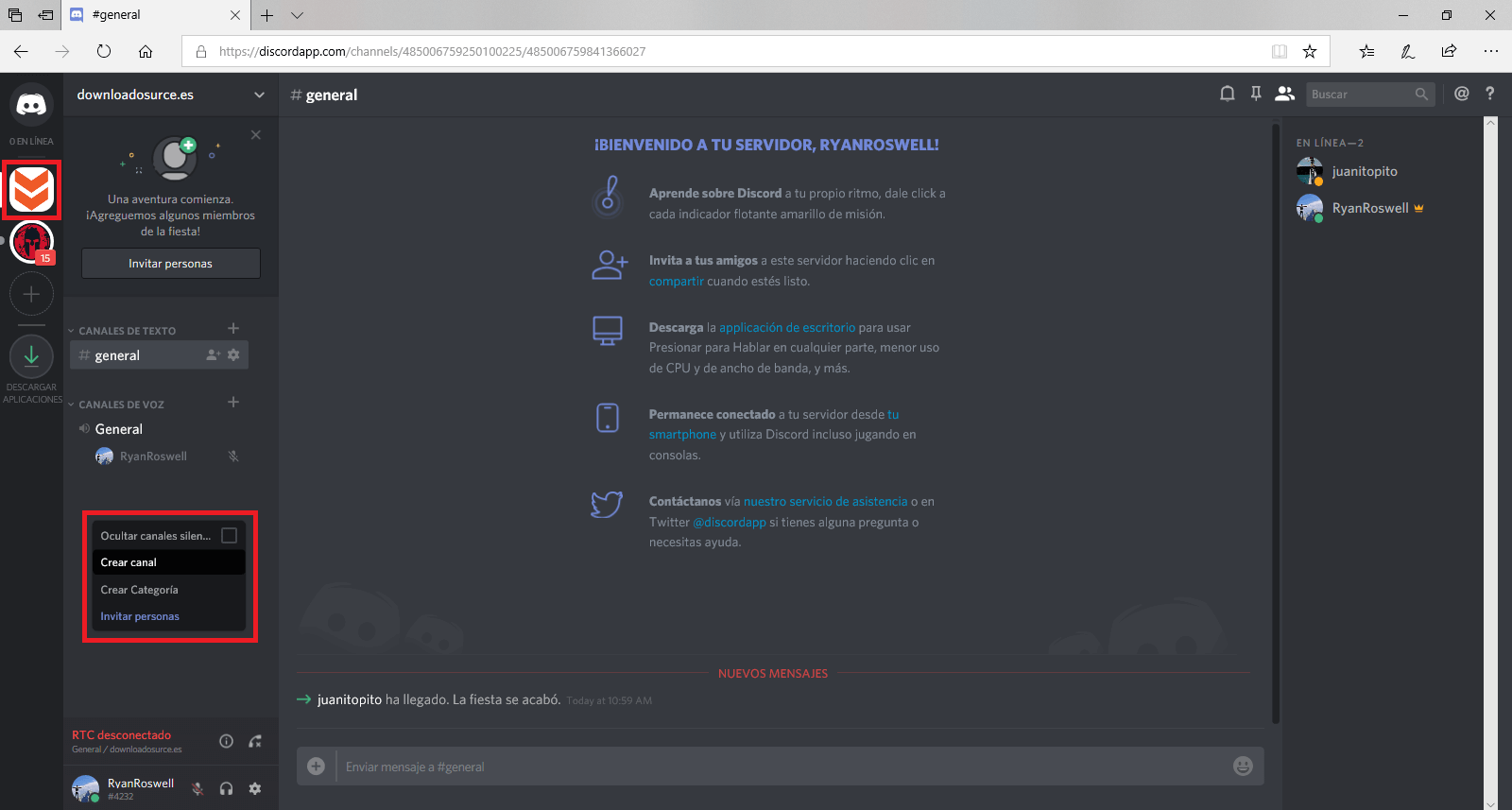Refresh the browser page
The image size is (1512, 810).
pyautogui.click(x=104, y=51)
